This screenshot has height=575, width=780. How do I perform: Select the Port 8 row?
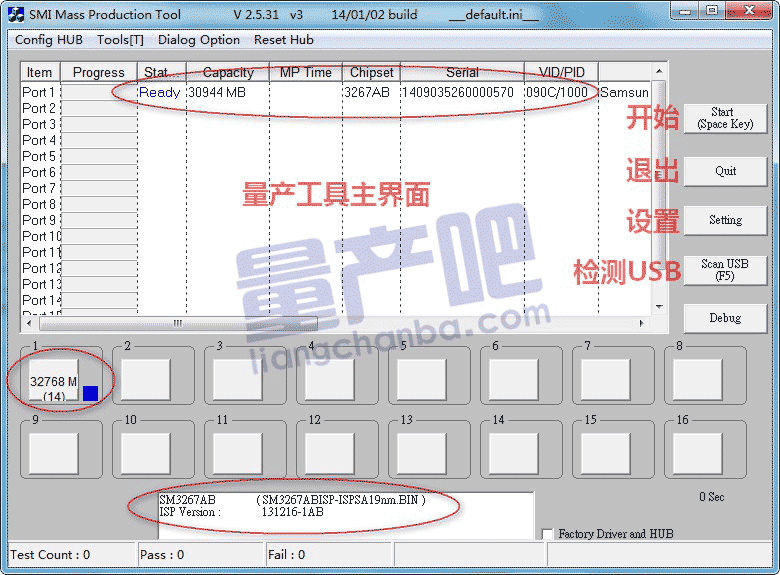(x=39, y=204)
